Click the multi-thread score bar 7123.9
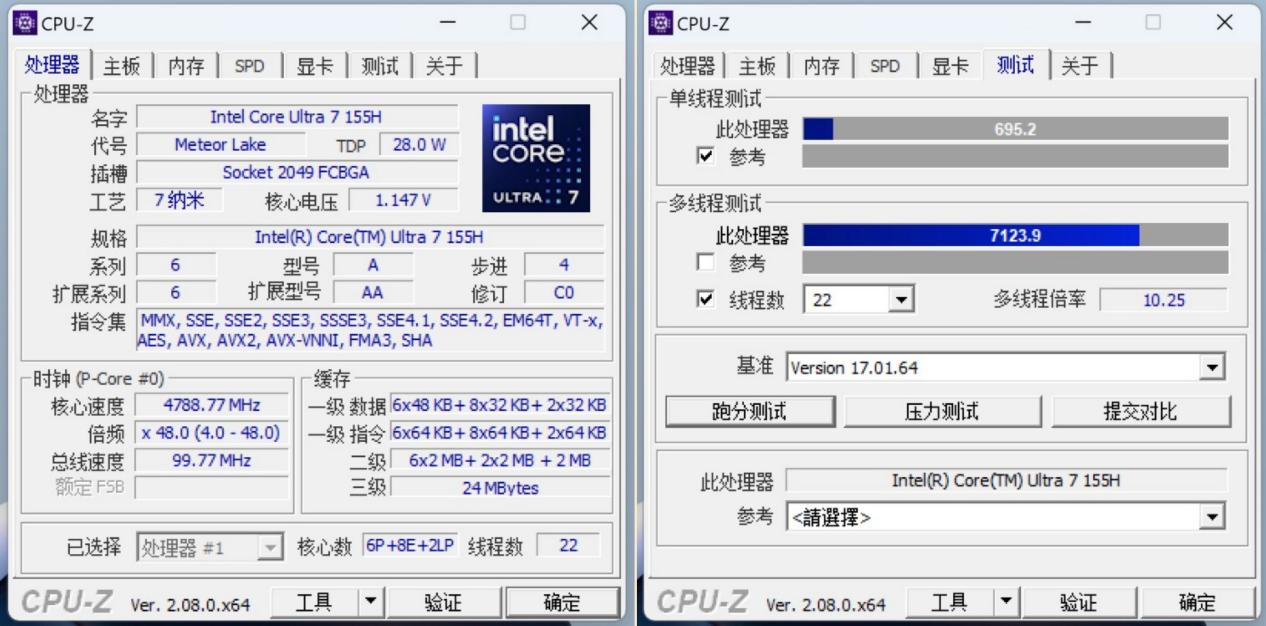 (1015, 235)
